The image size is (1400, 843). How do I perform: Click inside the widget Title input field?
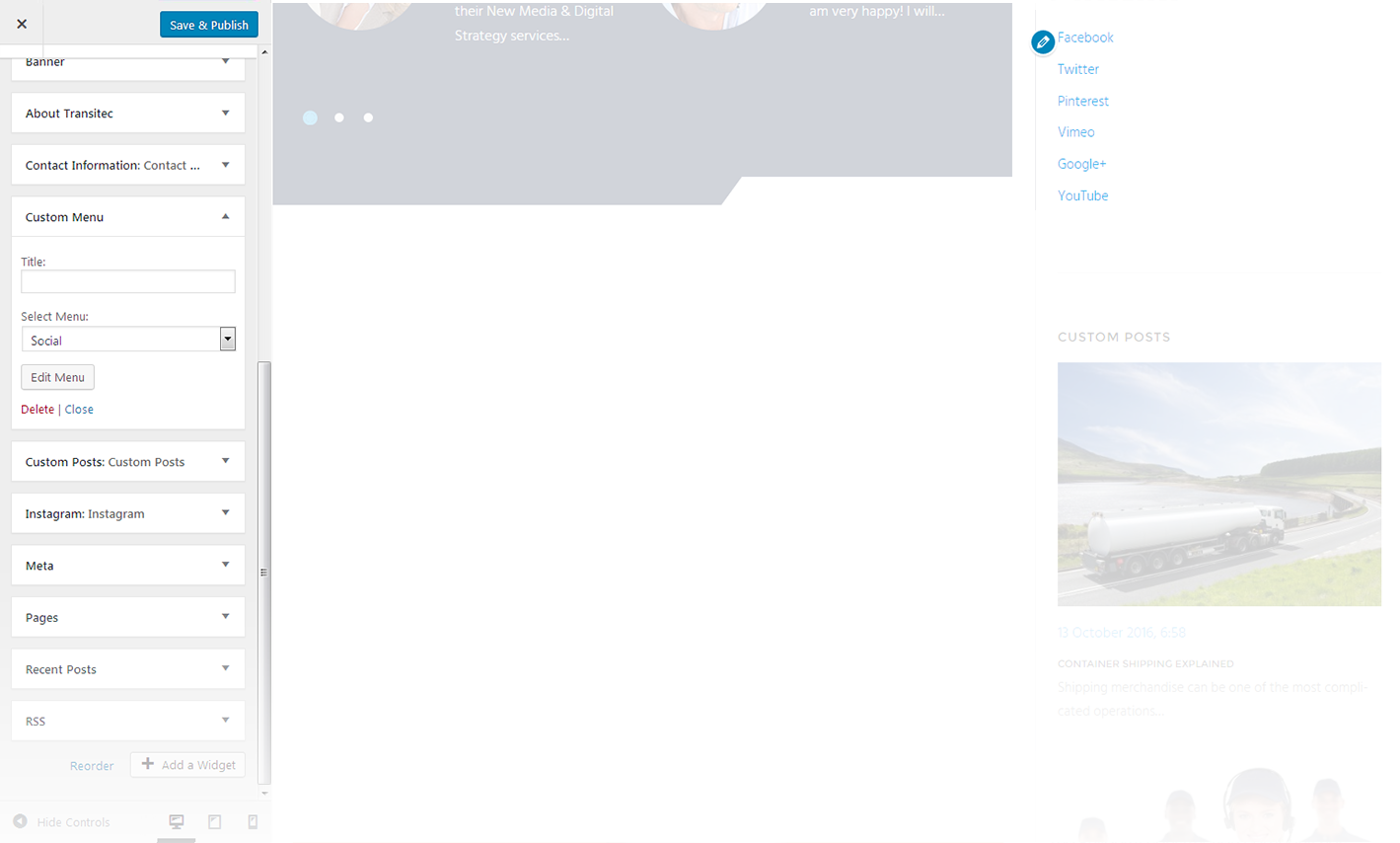coord(127,281)
